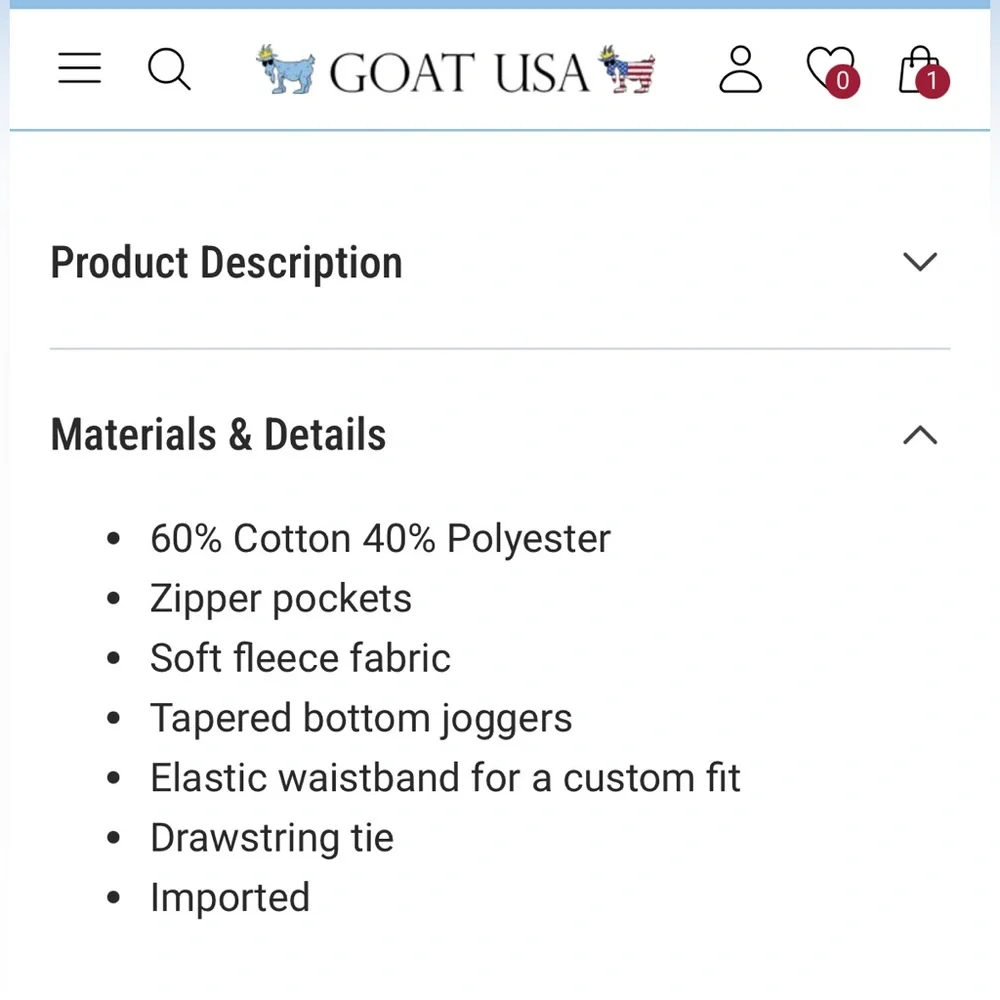Click the cart count badge showing 1
The width and height of the screenshot is (1000, 1000).
(932, 81)
